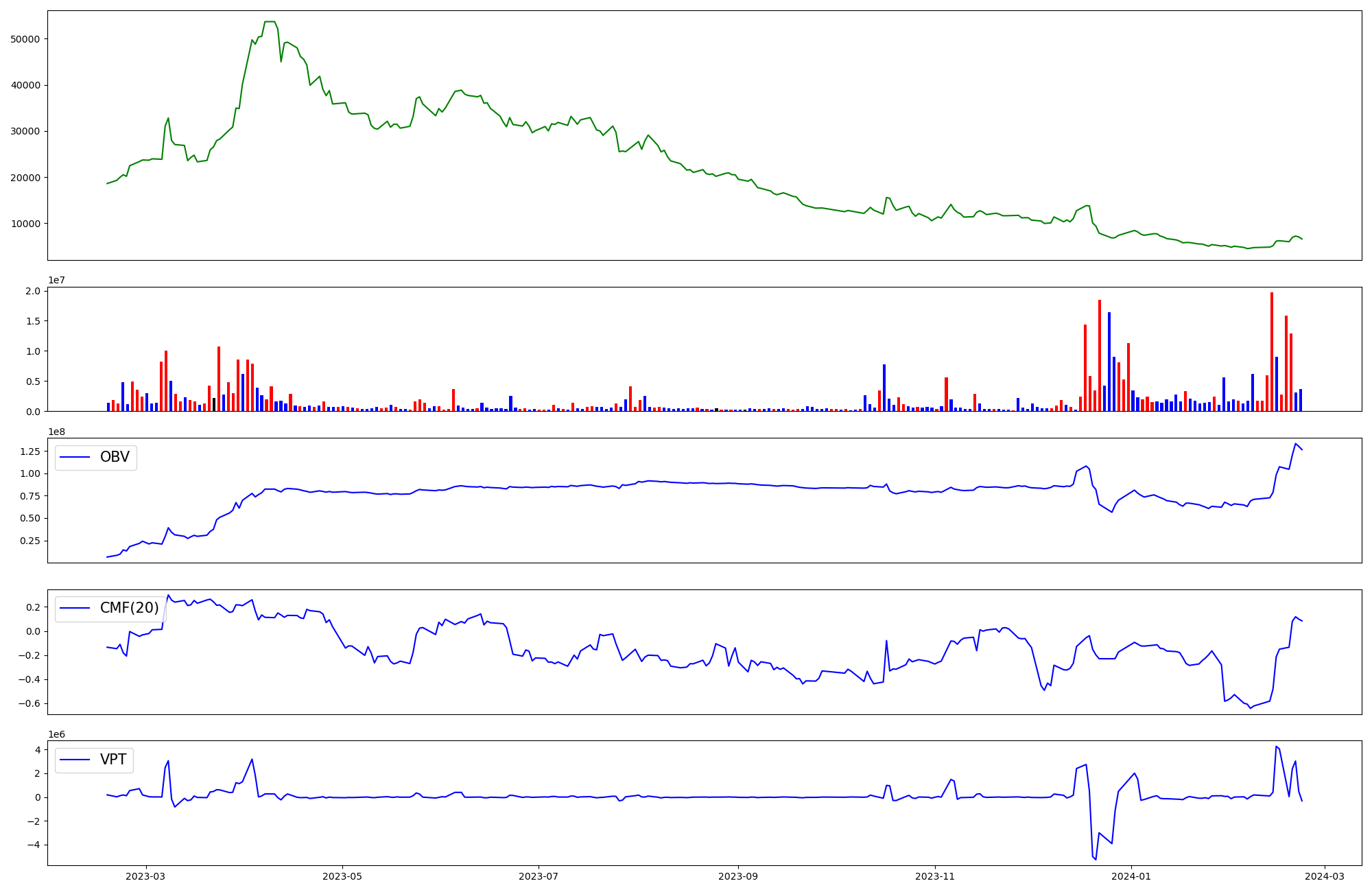
Task: Click the 50000 price axis label
Action: pyautogui.click(x=25, y=39)
